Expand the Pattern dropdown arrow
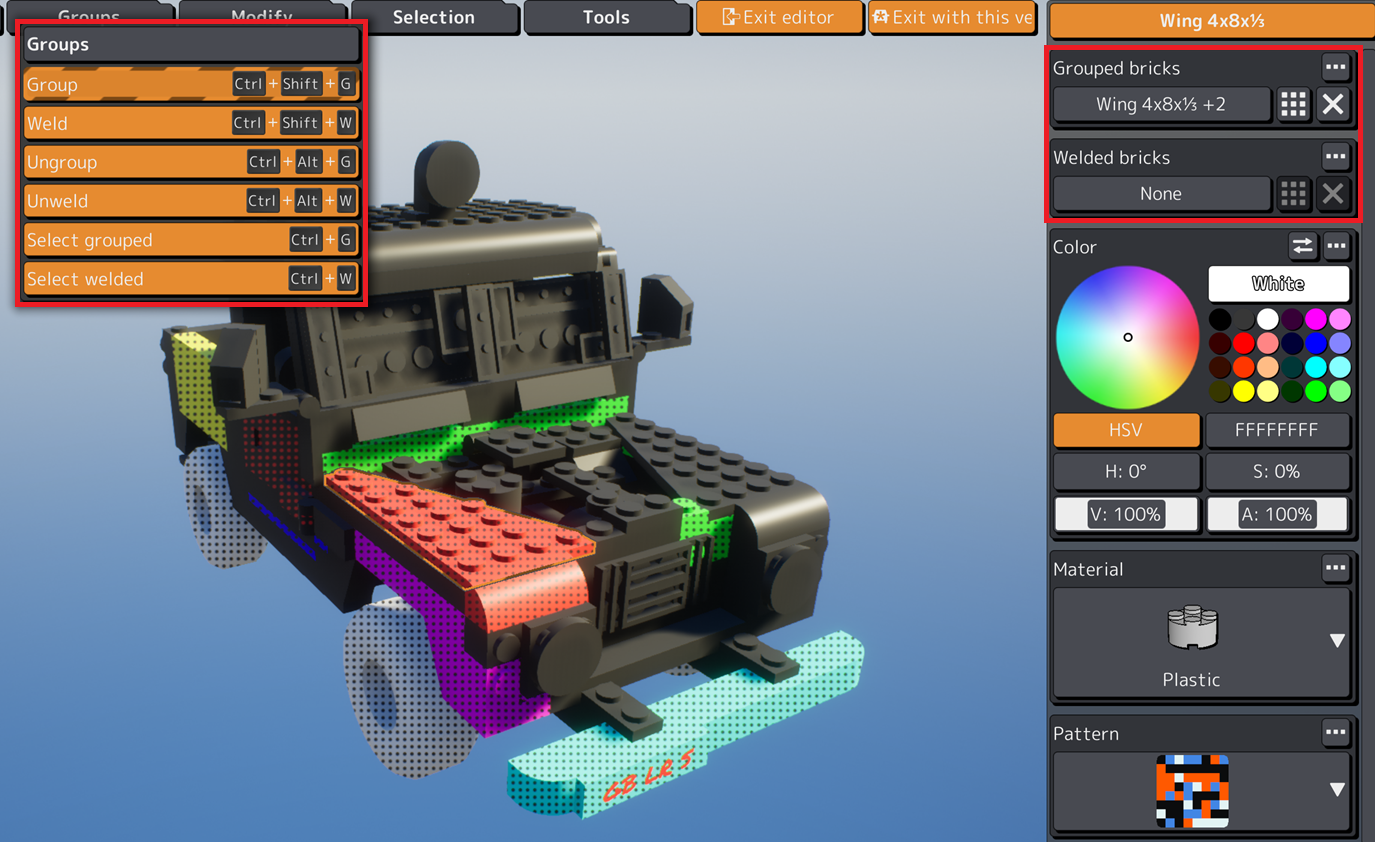 point(1337,789)
